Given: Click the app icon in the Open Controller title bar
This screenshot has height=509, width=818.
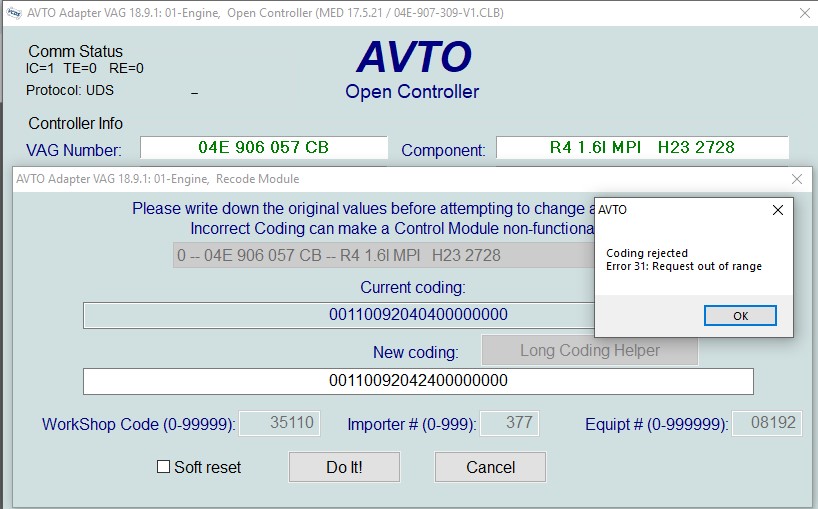Looking at the screenshot, I should 14,13.
